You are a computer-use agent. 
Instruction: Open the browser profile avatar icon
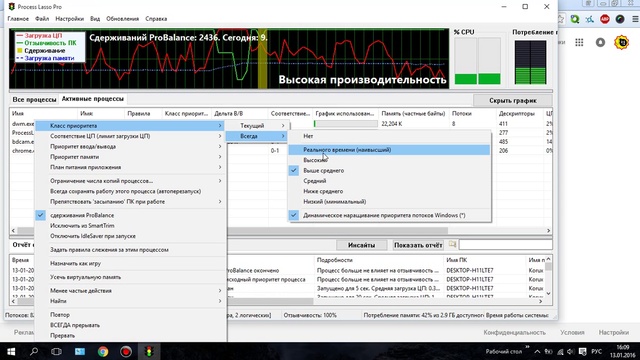tap(622, 42)
